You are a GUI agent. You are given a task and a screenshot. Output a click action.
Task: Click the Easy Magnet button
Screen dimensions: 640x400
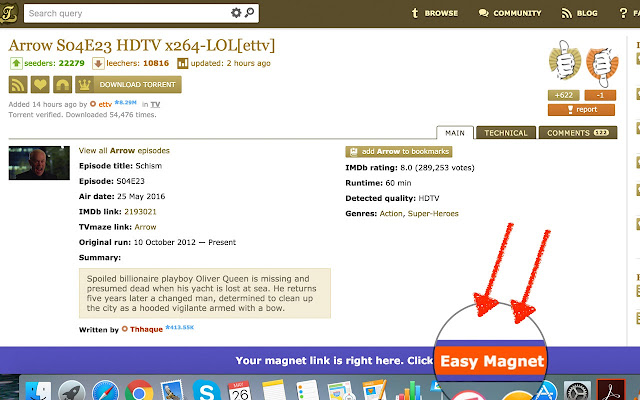click(x=491, y=361)
